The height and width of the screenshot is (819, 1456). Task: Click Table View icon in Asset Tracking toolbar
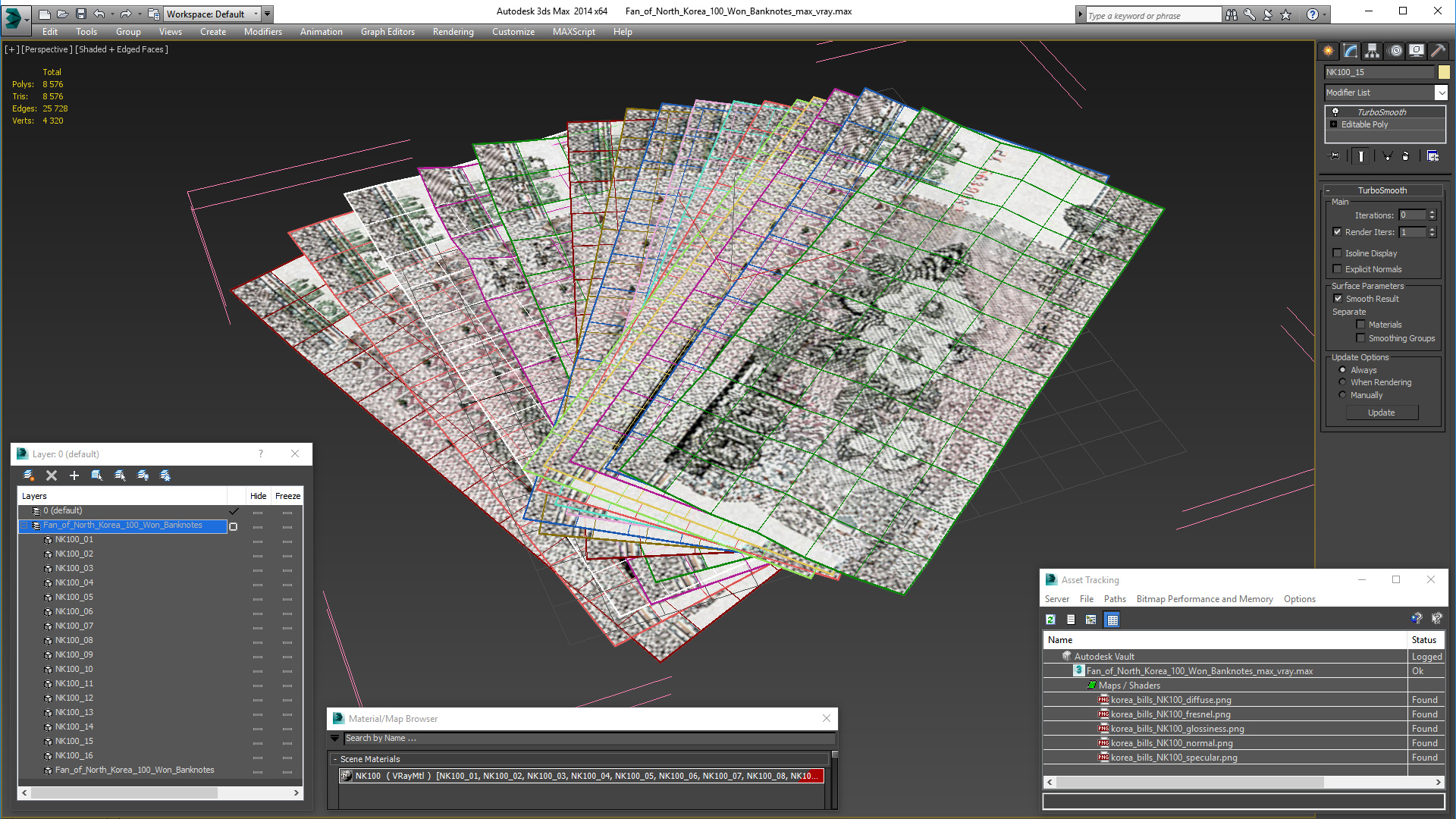tap(1112, 620)
